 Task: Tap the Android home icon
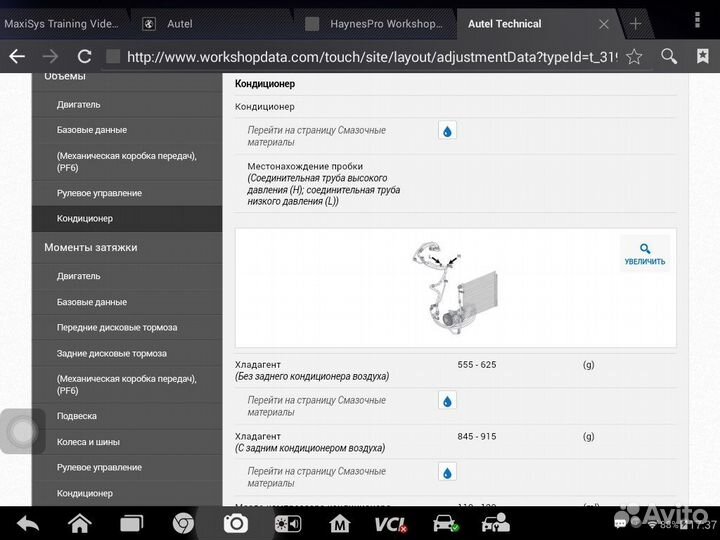coord(80,523)
